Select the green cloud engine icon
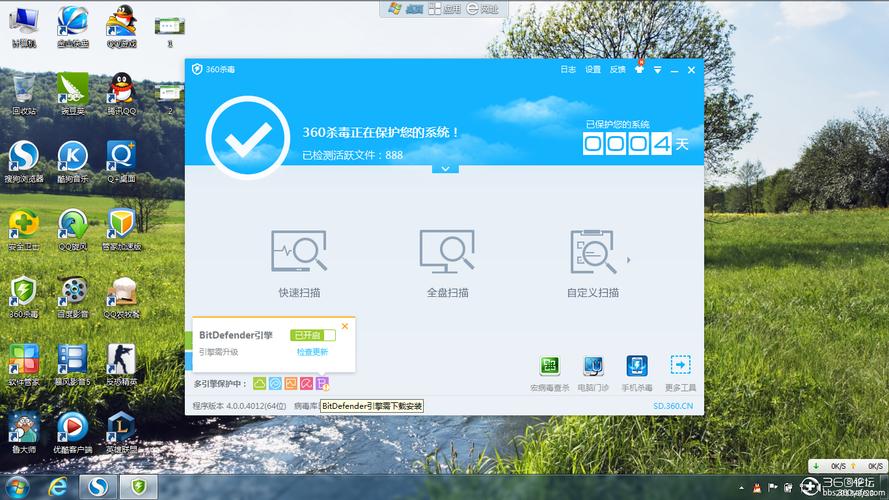The image size is (889, 500). [259, 384]
